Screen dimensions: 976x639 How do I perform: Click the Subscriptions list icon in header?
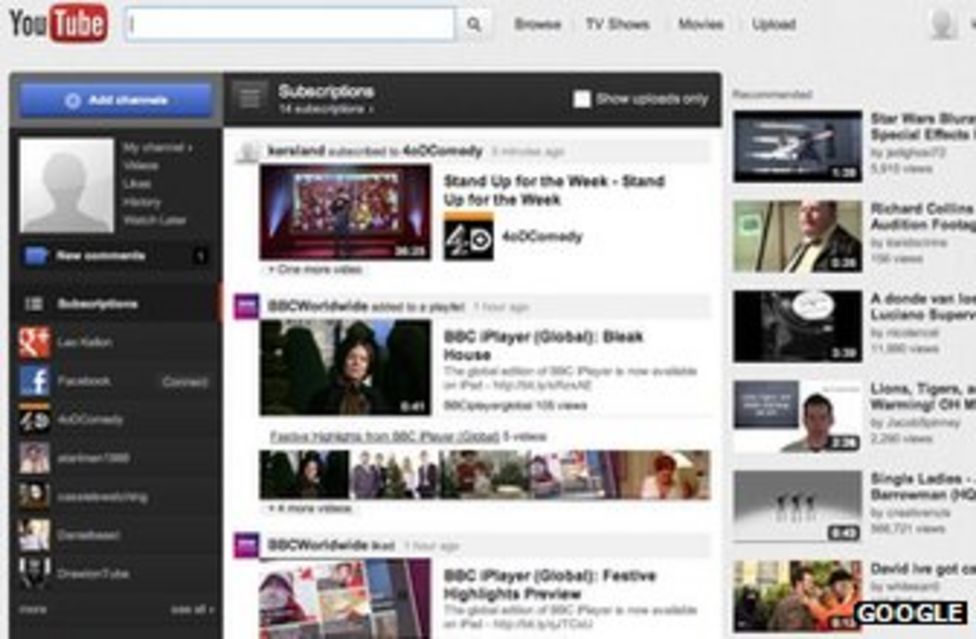click(x=249, y=98)
